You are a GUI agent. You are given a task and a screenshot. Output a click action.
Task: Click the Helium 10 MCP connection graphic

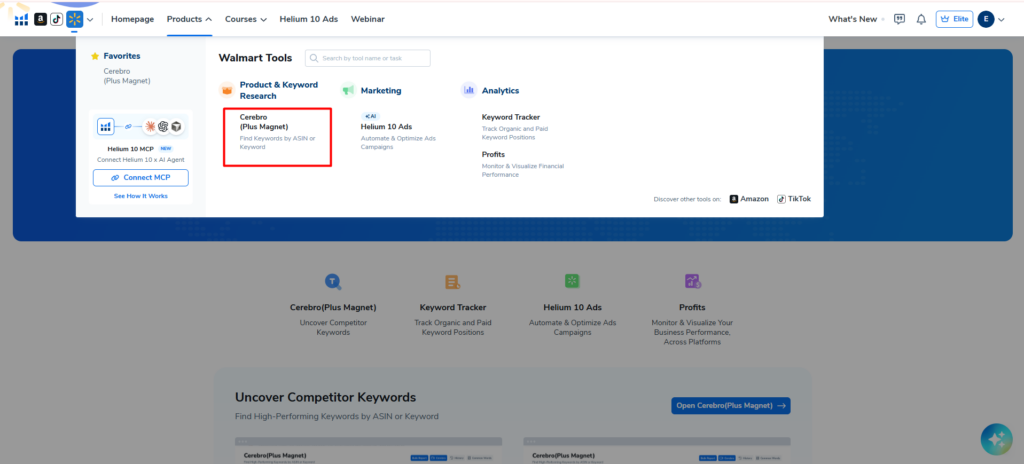[140, 126]
